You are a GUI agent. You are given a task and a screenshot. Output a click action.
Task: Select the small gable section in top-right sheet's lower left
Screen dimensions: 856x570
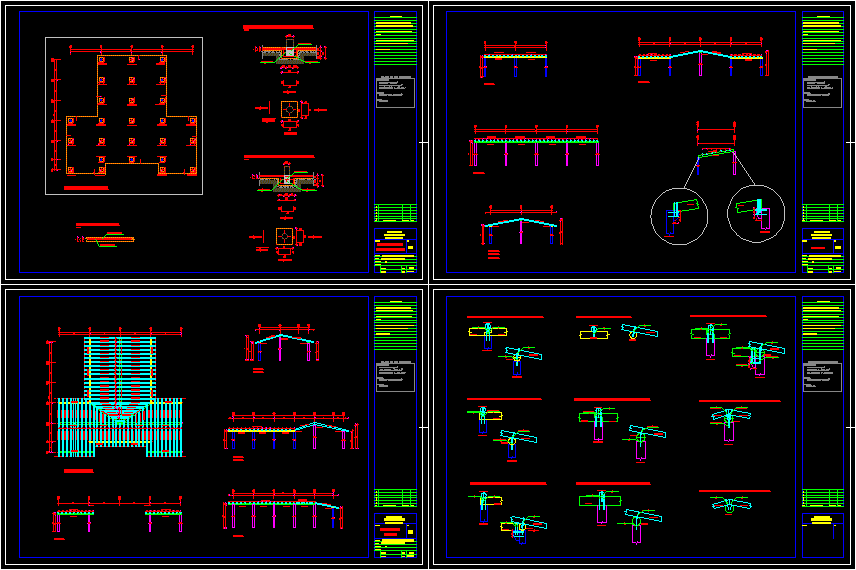(x=519, y=229)
